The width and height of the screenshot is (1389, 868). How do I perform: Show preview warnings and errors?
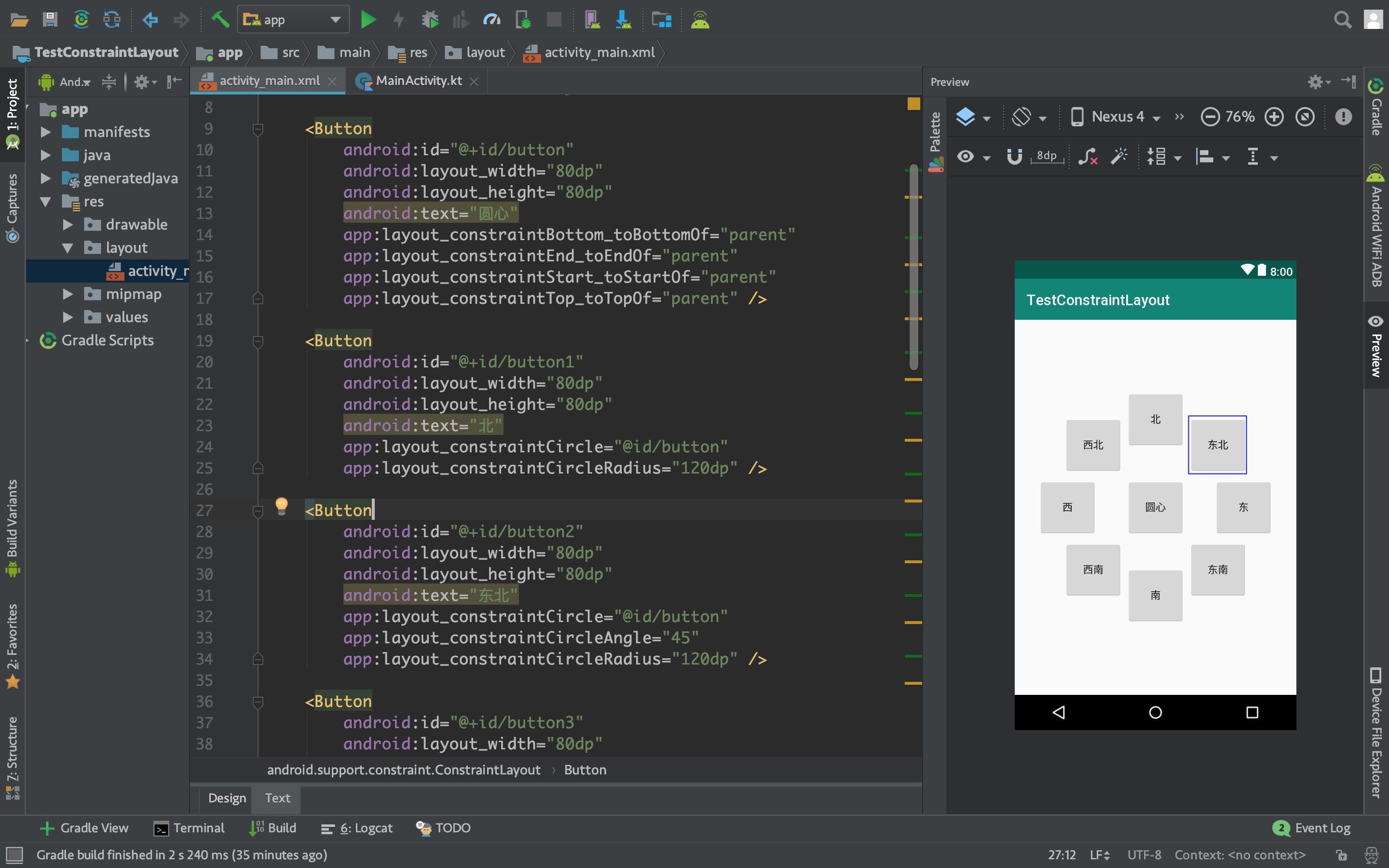click(1343, 117)
